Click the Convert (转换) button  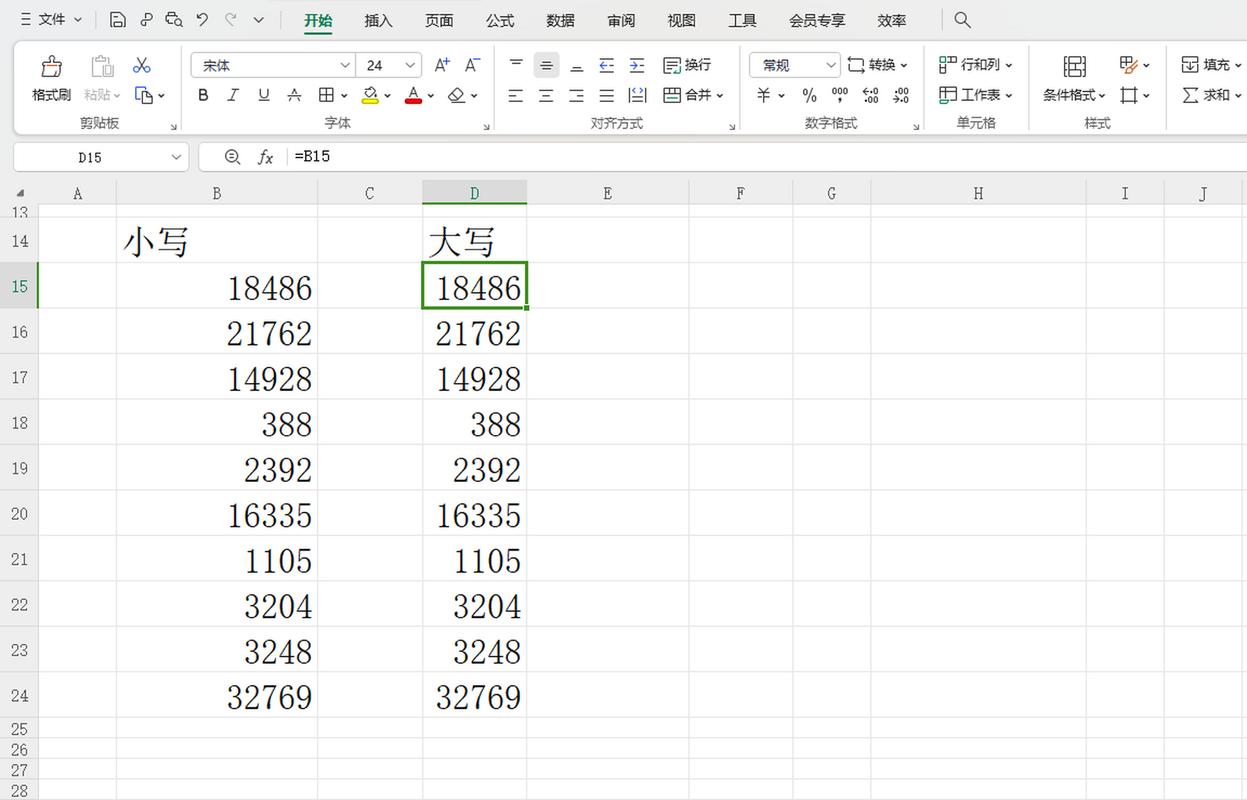[x=878, y=65]
